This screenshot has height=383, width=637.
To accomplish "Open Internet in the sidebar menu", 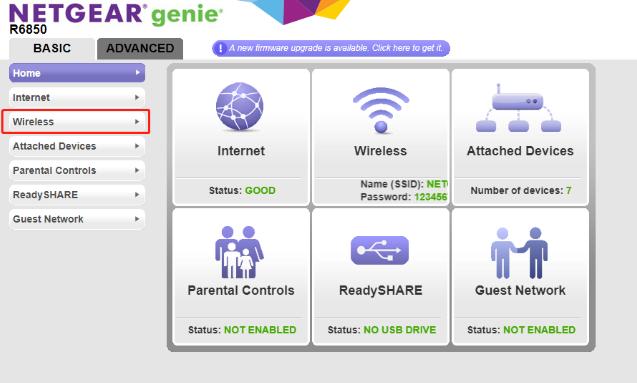I will [77, 97].
